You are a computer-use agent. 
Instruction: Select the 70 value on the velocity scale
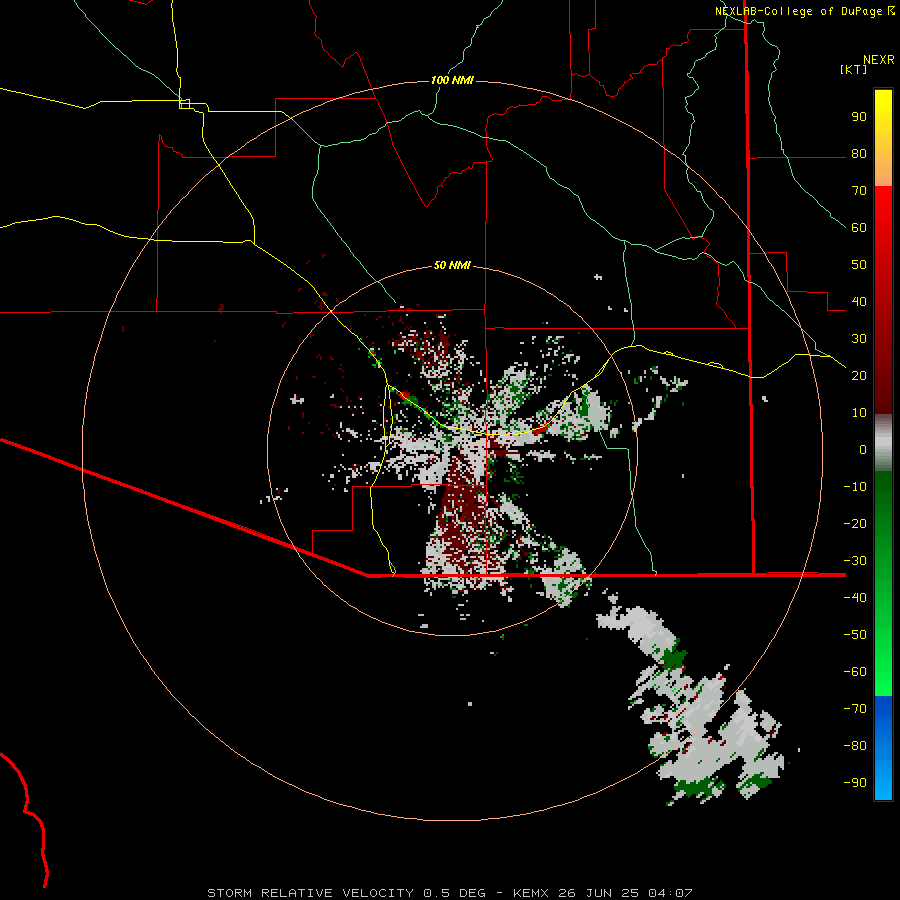tap(859, 191)
